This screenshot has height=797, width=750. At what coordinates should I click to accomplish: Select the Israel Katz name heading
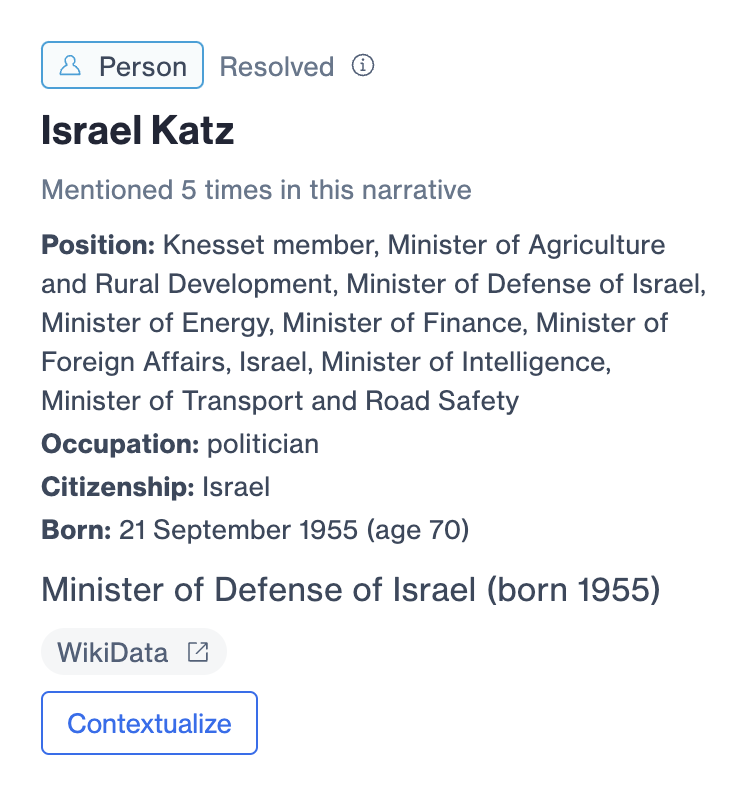[137, 131]
